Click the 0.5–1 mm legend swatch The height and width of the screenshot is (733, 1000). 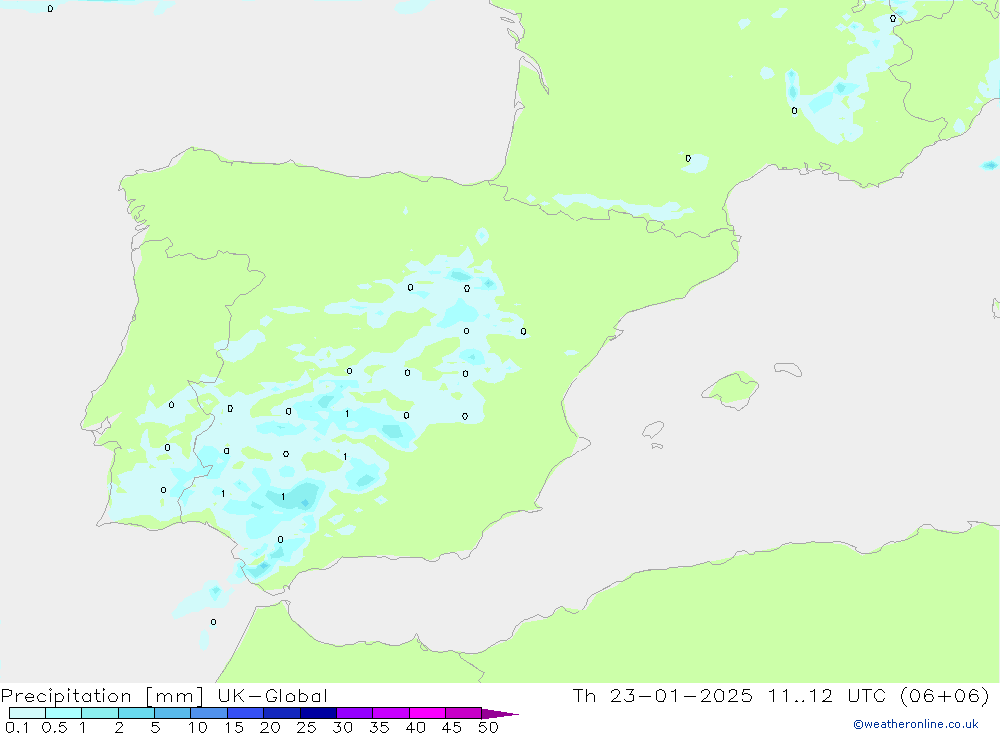[x=63, y=713]
